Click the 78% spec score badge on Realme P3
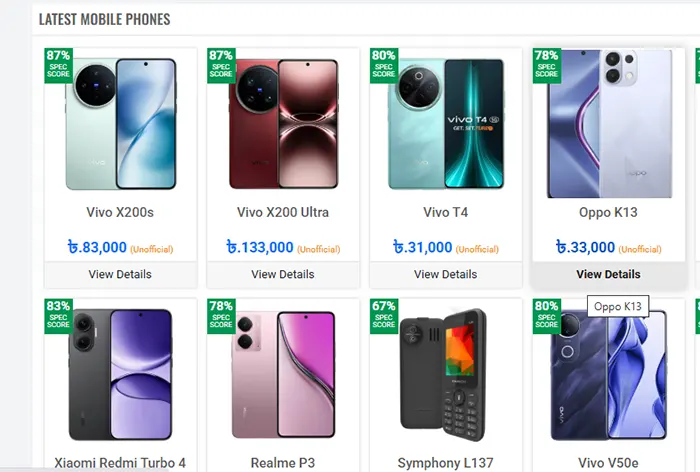The width and height of the screenshot is (700, 472). [x=221, y=315]
